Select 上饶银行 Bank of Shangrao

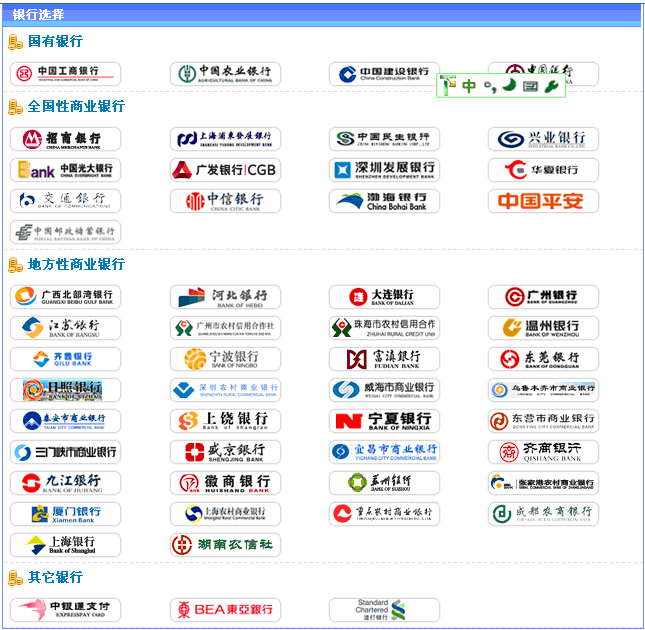225,421
